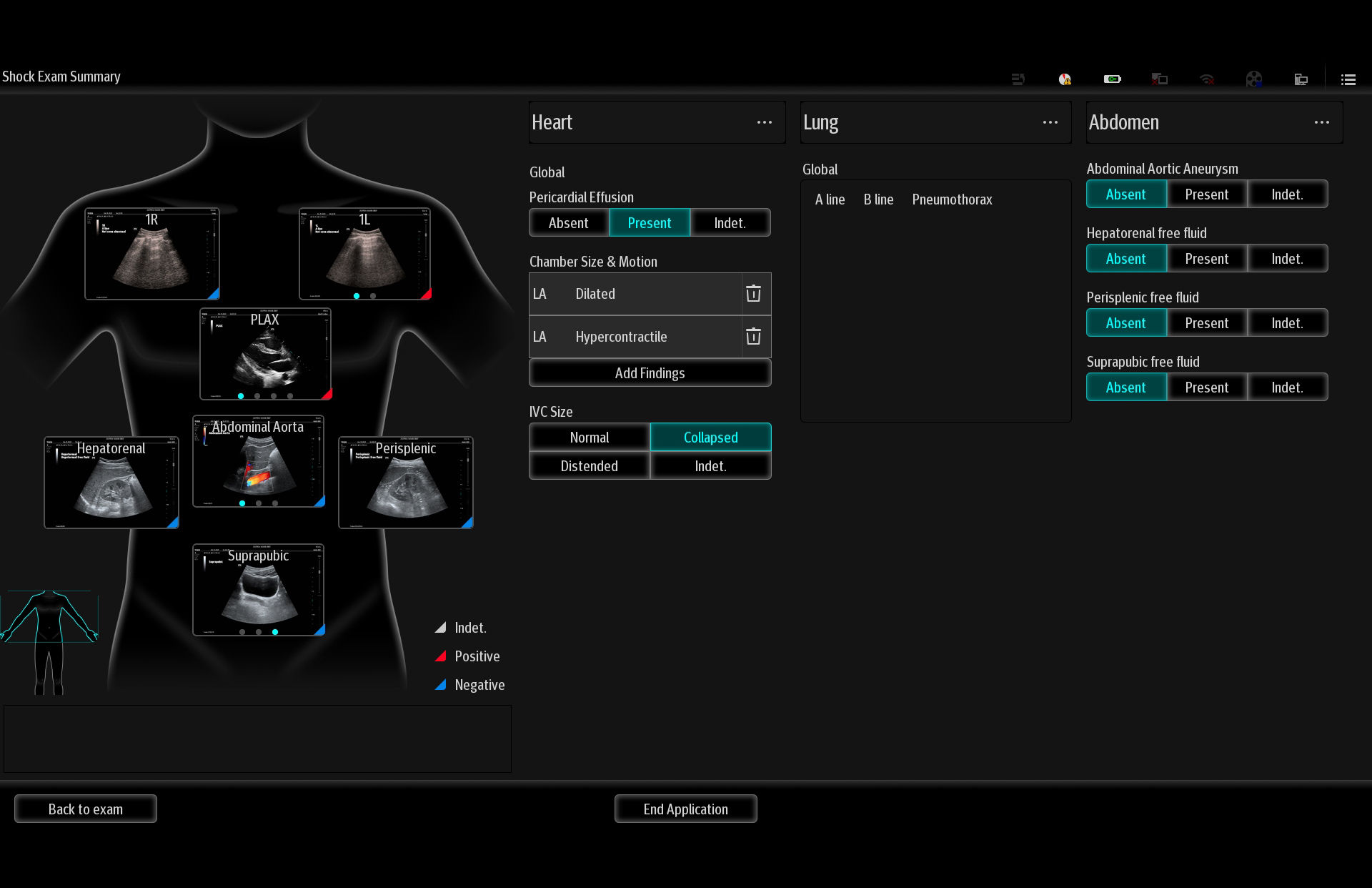
Task: Click the End Application button
Action: pyautogui.click(x=685, y=809)
